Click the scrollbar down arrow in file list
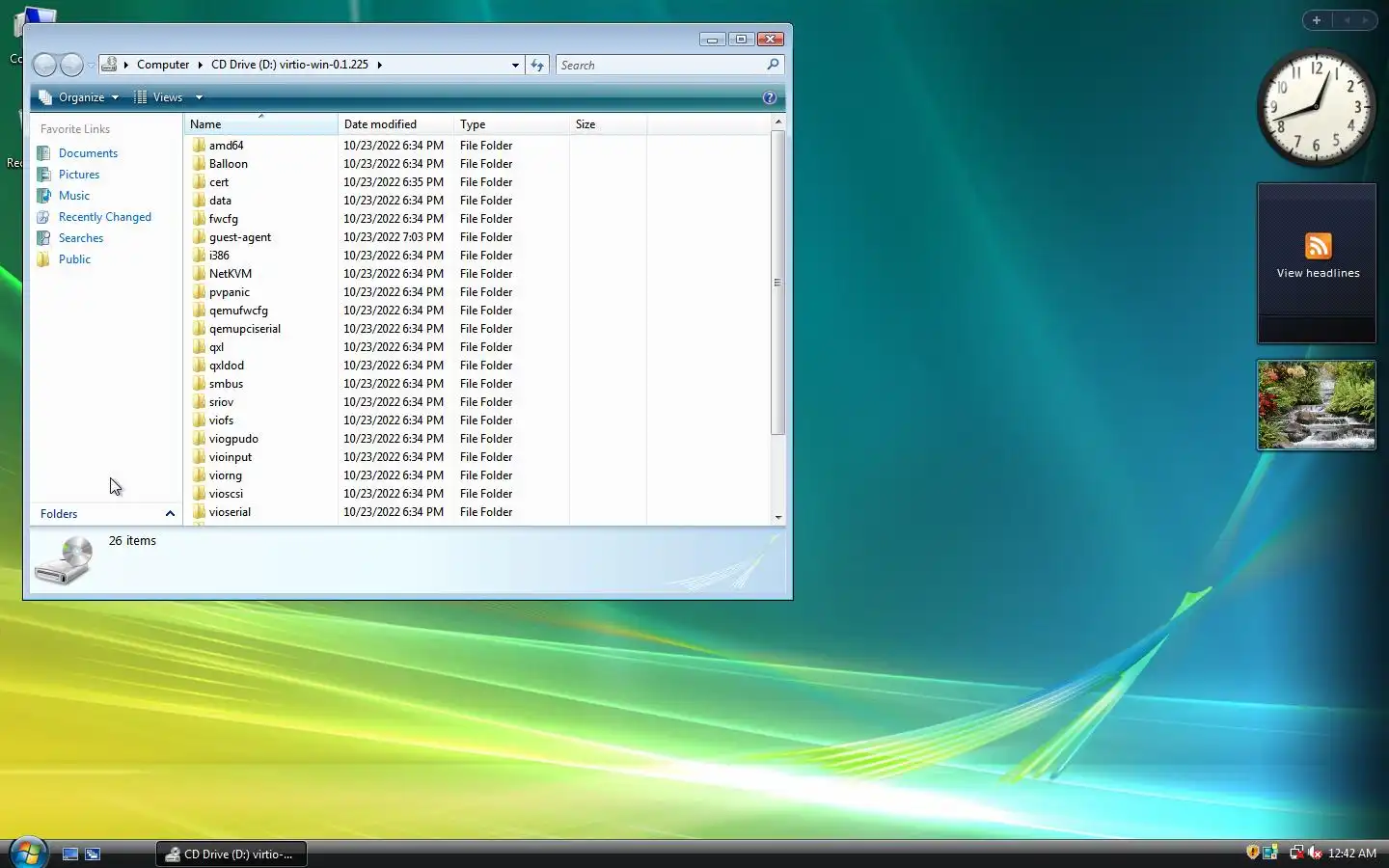This screenshot has height=868, width=1389. tap(777, 518)
